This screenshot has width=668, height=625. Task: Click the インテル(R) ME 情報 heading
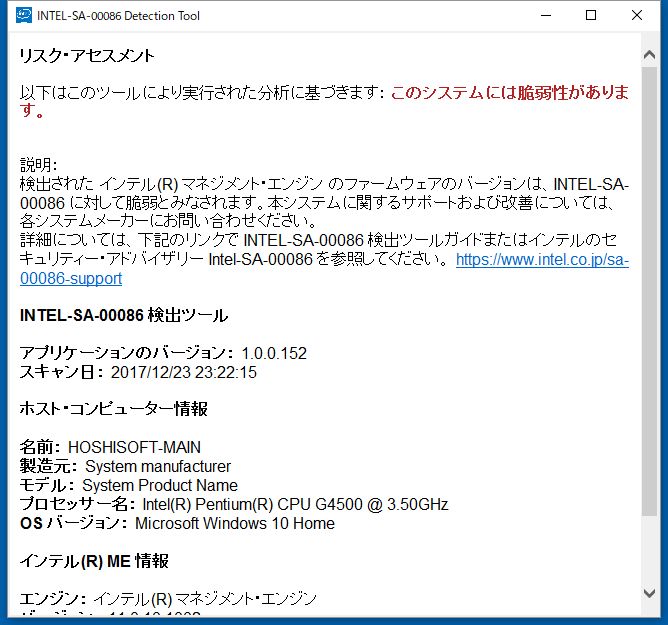[x=94, y=561]
